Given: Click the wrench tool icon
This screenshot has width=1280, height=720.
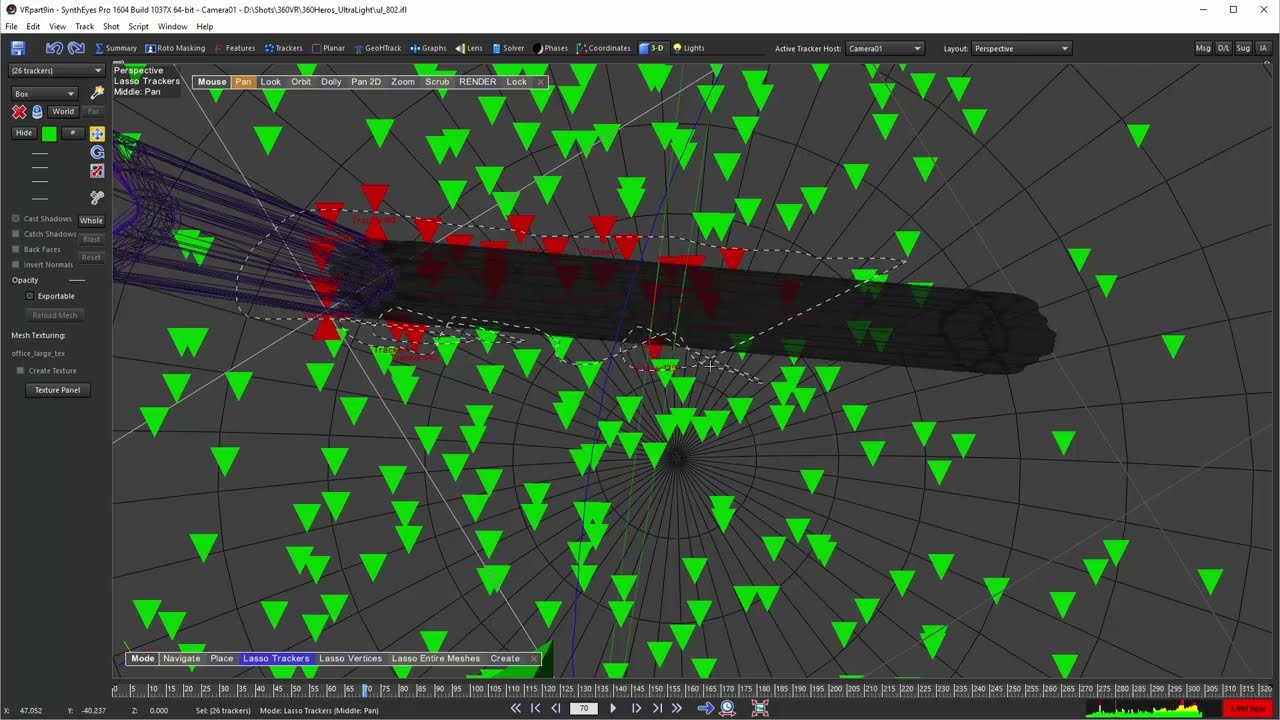Looking at the screenshot, I should [97, 198].
